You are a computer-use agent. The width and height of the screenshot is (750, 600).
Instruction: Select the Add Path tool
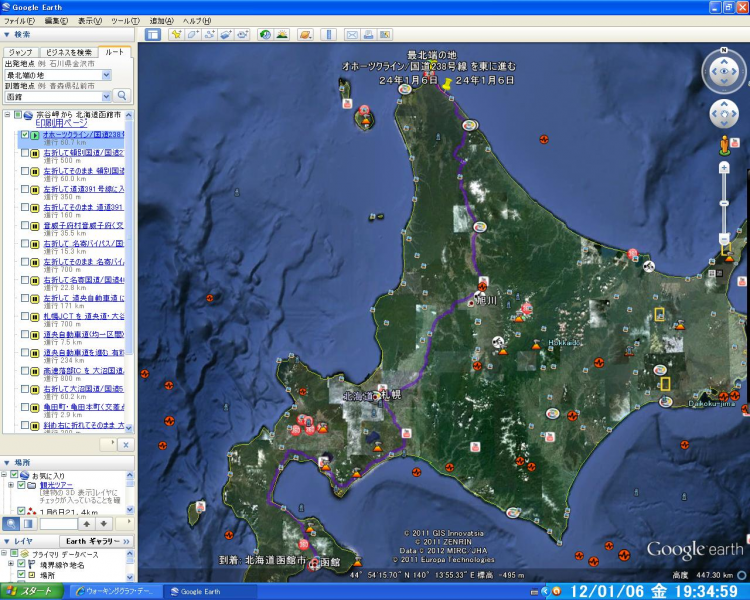click(x=210, y=34)
